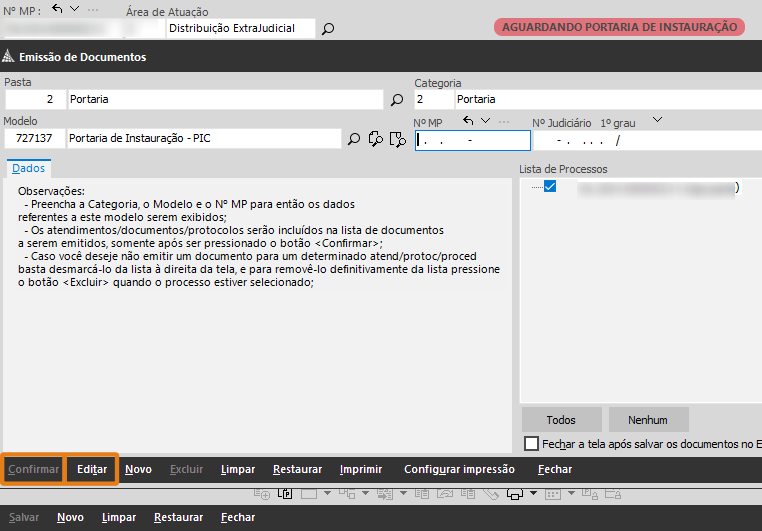Click into the focused Nº MP input field

pos(472,141)
